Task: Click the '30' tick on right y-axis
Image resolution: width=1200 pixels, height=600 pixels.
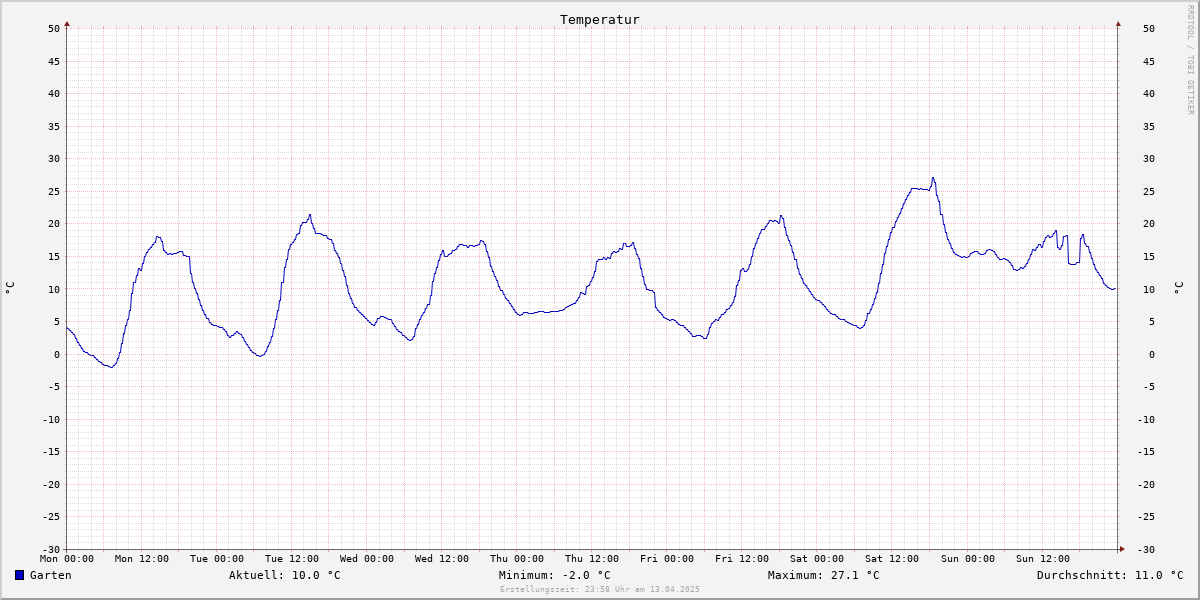Action: pyautogui.click(x=1149, y=159)
